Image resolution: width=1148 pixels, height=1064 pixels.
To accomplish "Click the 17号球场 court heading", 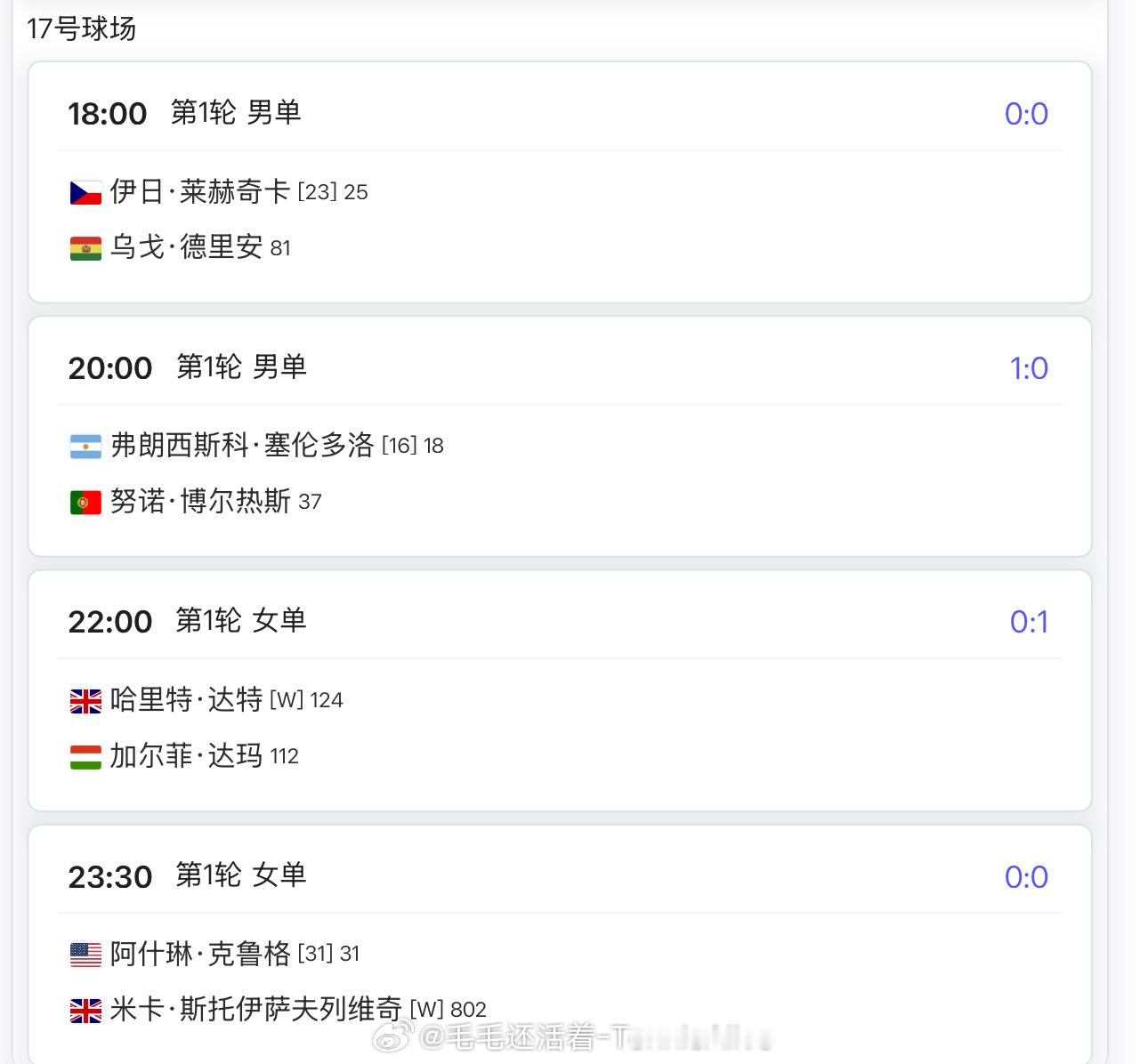I will click(x=81, y=28).
